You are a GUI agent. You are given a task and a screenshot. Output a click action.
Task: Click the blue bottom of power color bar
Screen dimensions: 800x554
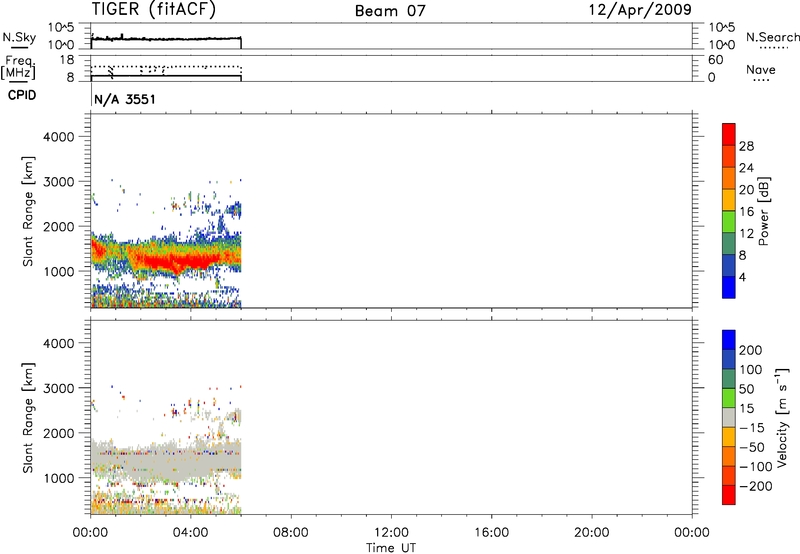coord(729,287)
